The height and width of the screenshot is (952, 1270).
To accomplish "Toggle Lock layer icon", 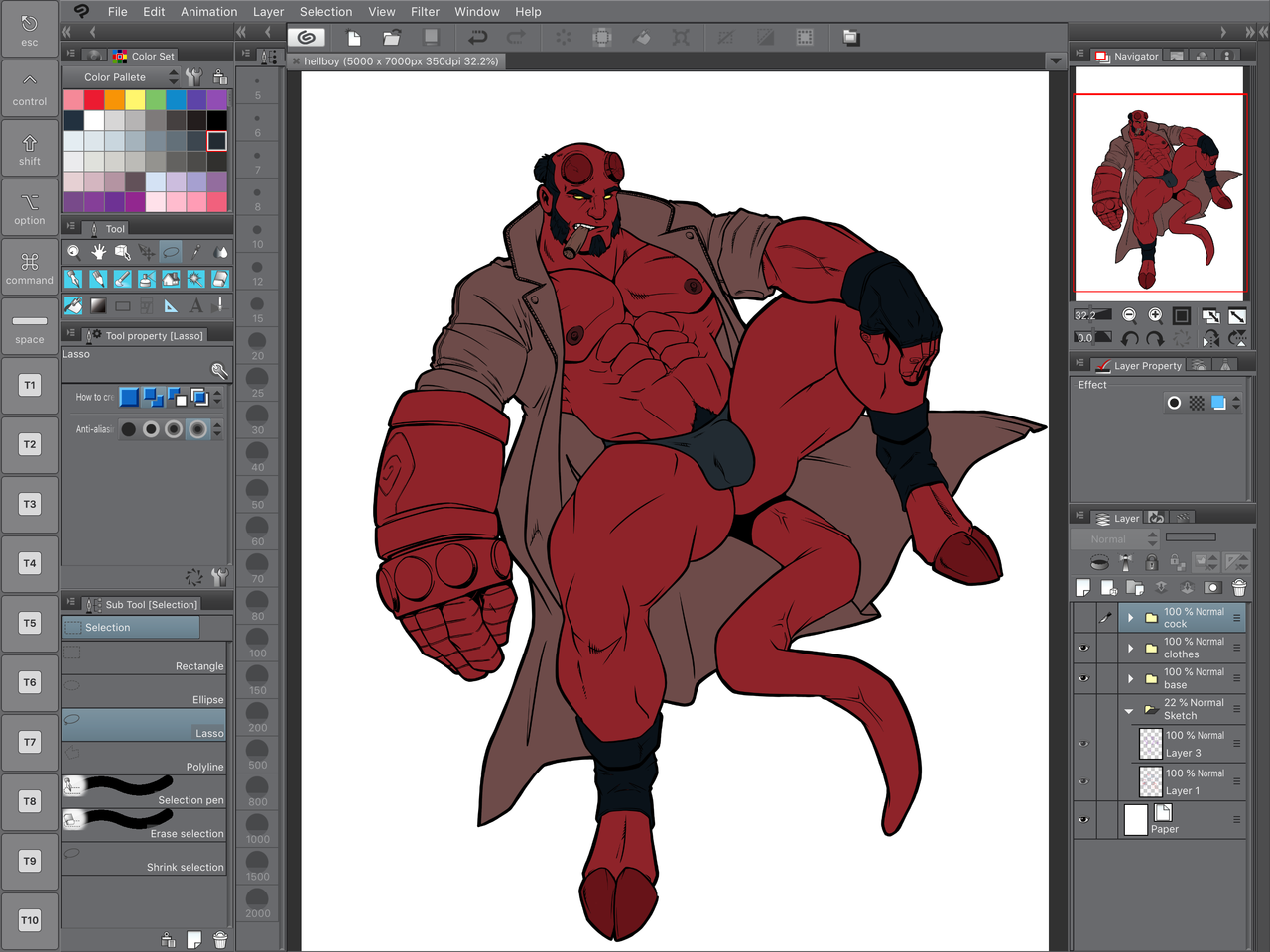I will (x=1152, y=562).
